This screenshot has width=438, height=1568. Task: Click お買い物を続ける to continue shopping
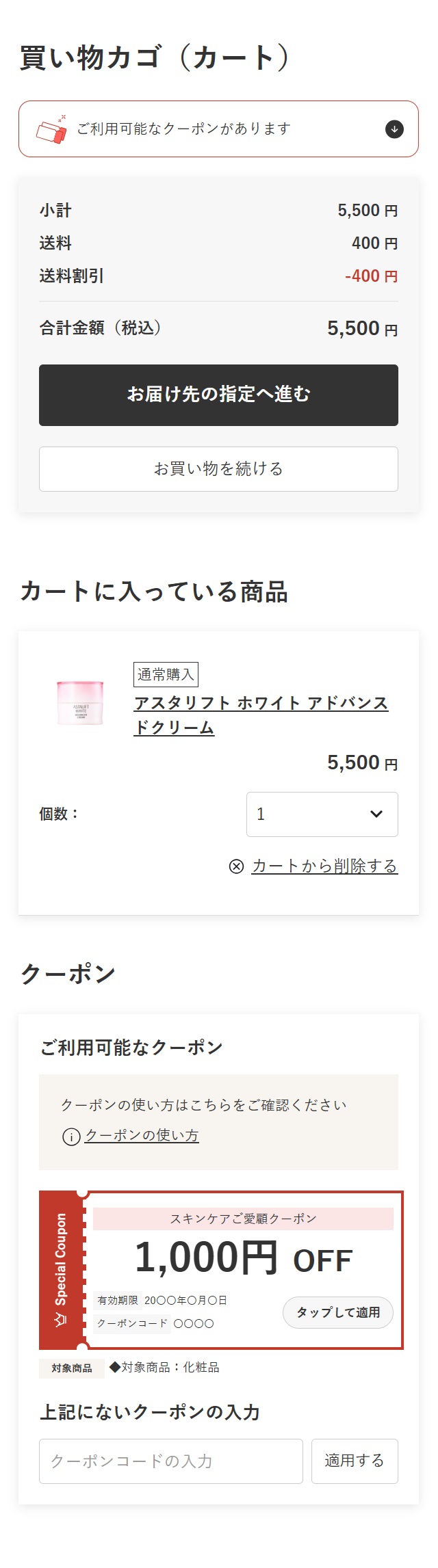[218, 469]
